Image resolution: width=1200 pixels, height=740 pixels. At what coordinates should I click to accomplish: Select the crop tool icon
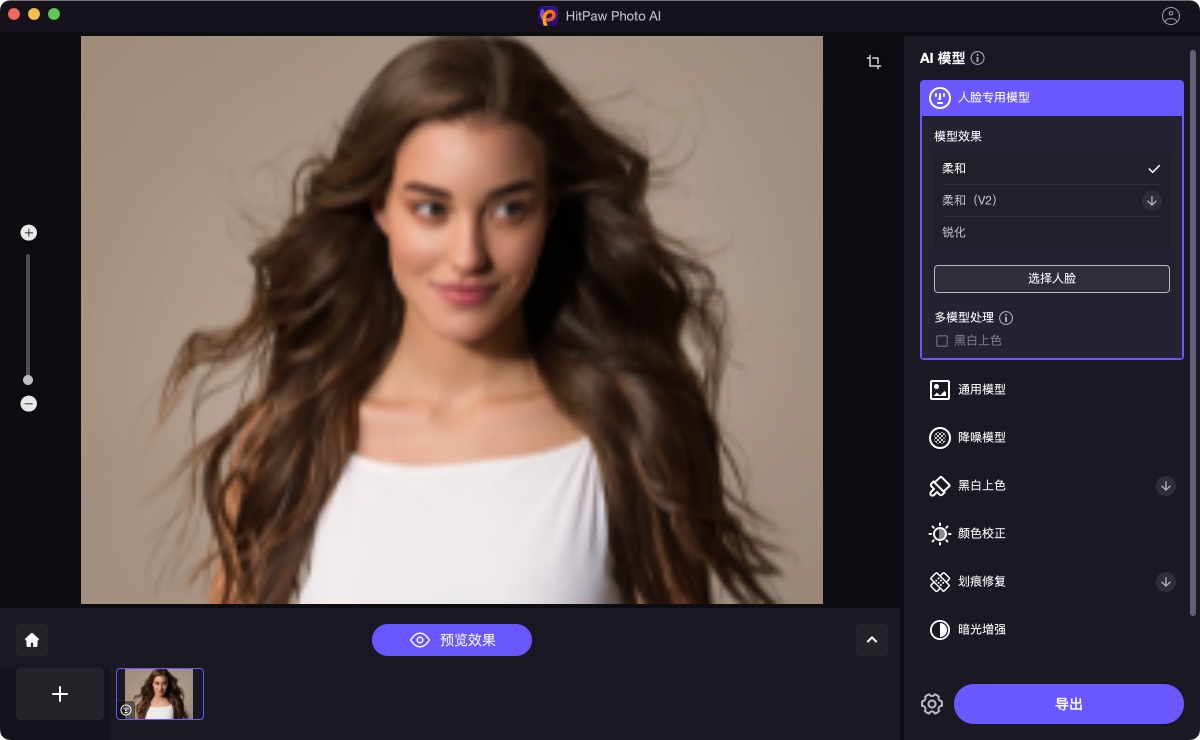point(874,62)
